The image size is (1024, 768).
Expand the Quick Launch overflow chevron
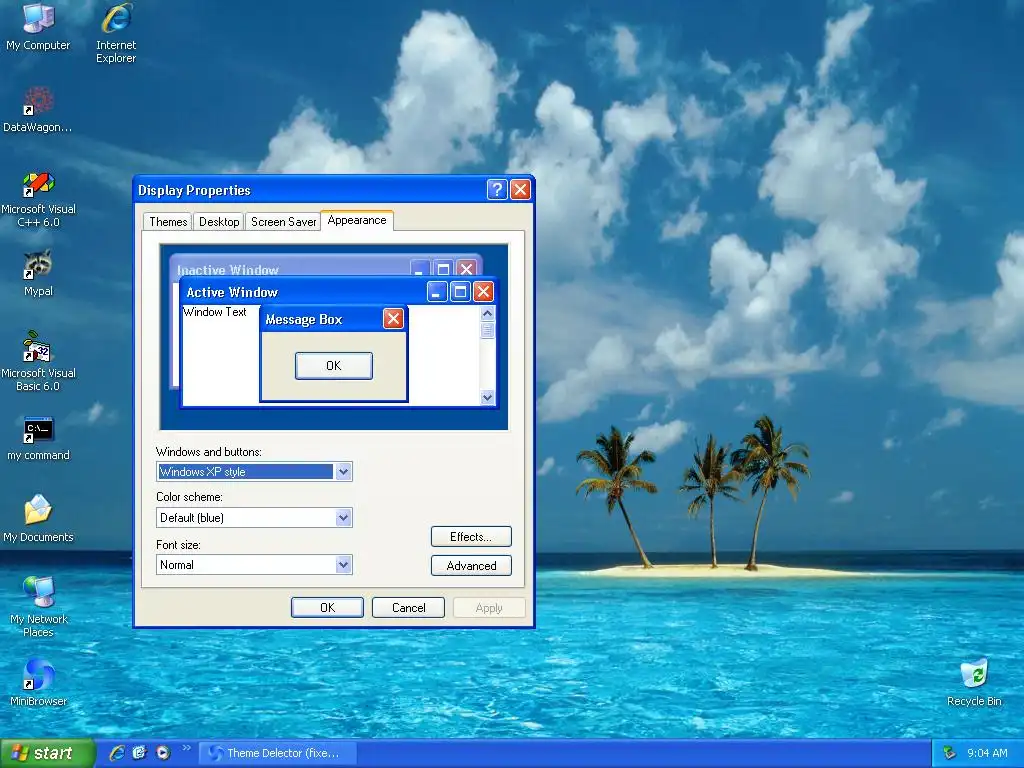click(186, 748)
